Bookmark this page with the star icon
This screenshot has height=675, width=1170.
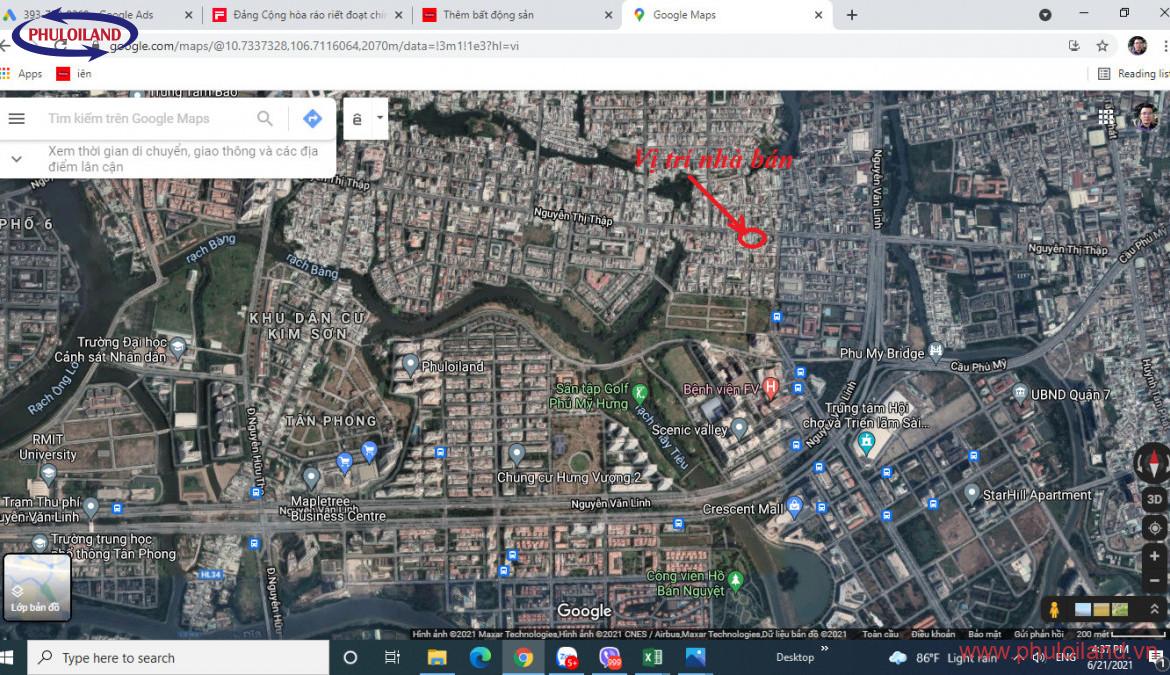tap(1102, 46)
